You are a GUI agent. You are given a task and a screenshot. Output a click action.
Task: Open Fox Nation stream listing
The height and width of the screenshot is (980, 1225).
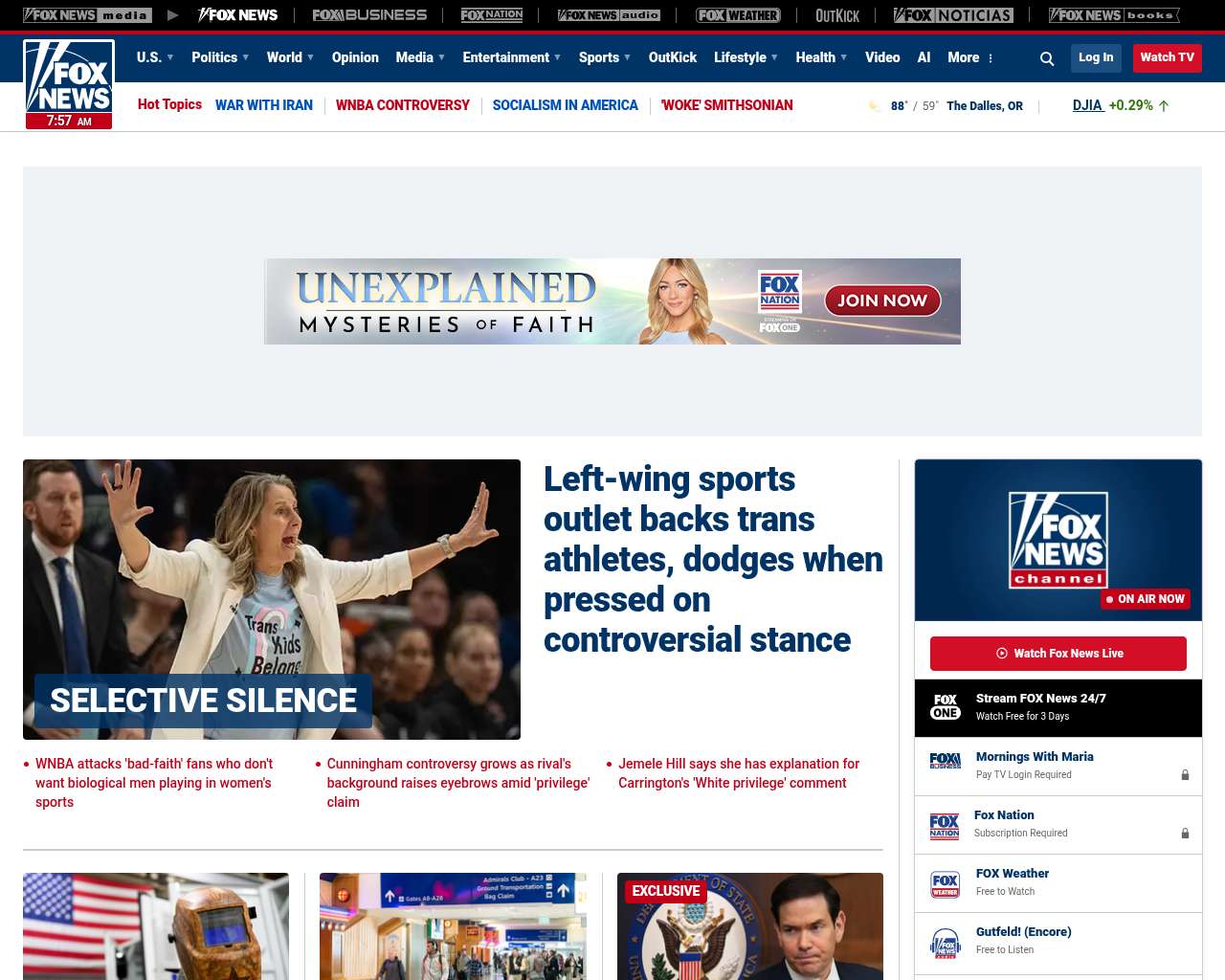click(1058, 824)
